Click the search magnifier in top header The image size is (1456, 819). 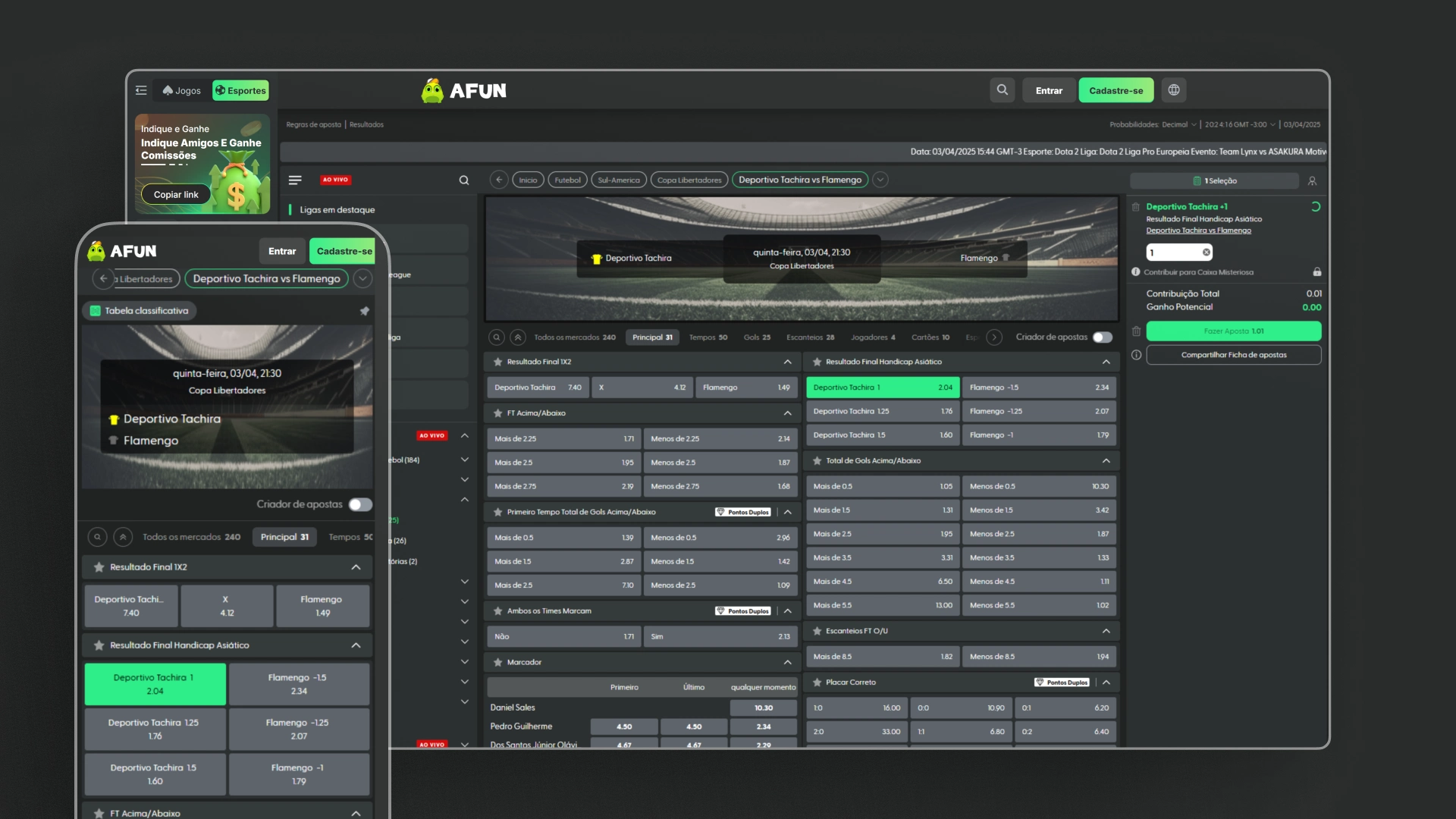1002,90
